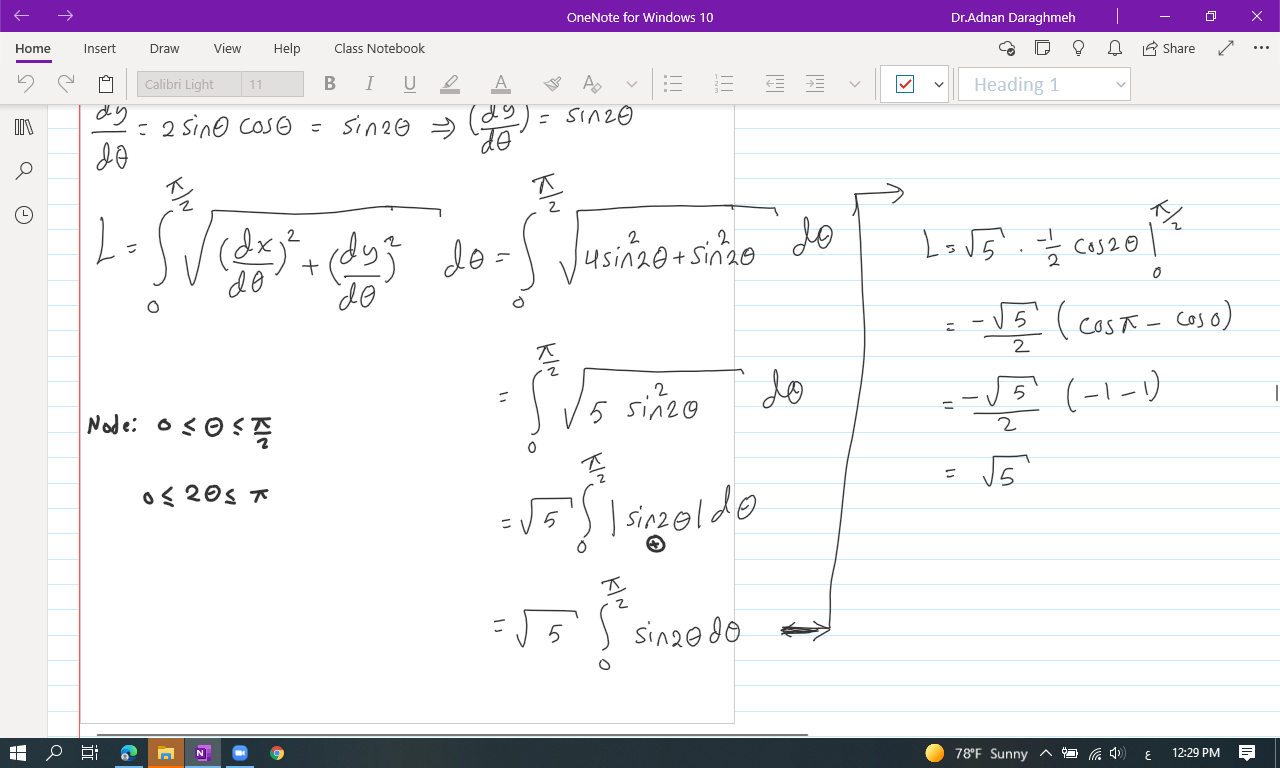The height and width of the screenshot is (768, 1280).
Task: Apply the font color
Action: [x=501, y=84]
